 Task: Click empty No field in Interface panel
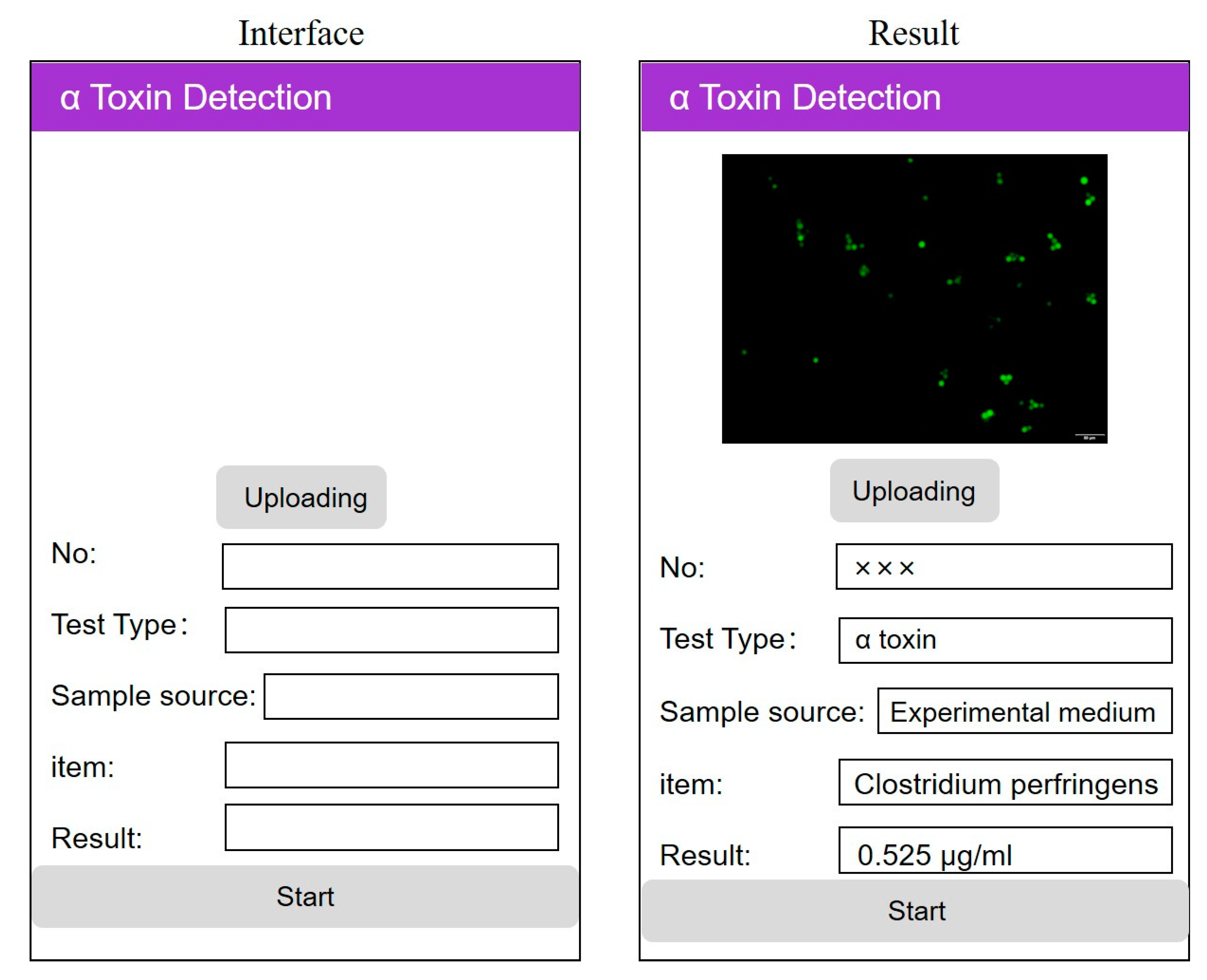pos(390,566)
